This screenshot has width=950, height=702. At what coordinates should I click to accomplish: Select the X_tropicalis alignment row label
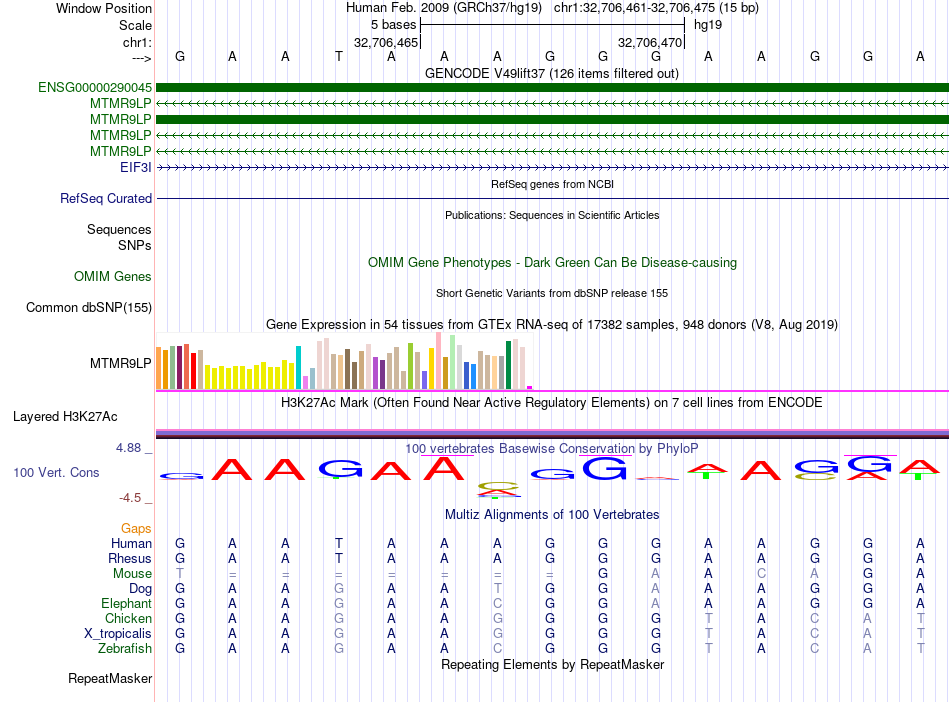coord(118,633)
